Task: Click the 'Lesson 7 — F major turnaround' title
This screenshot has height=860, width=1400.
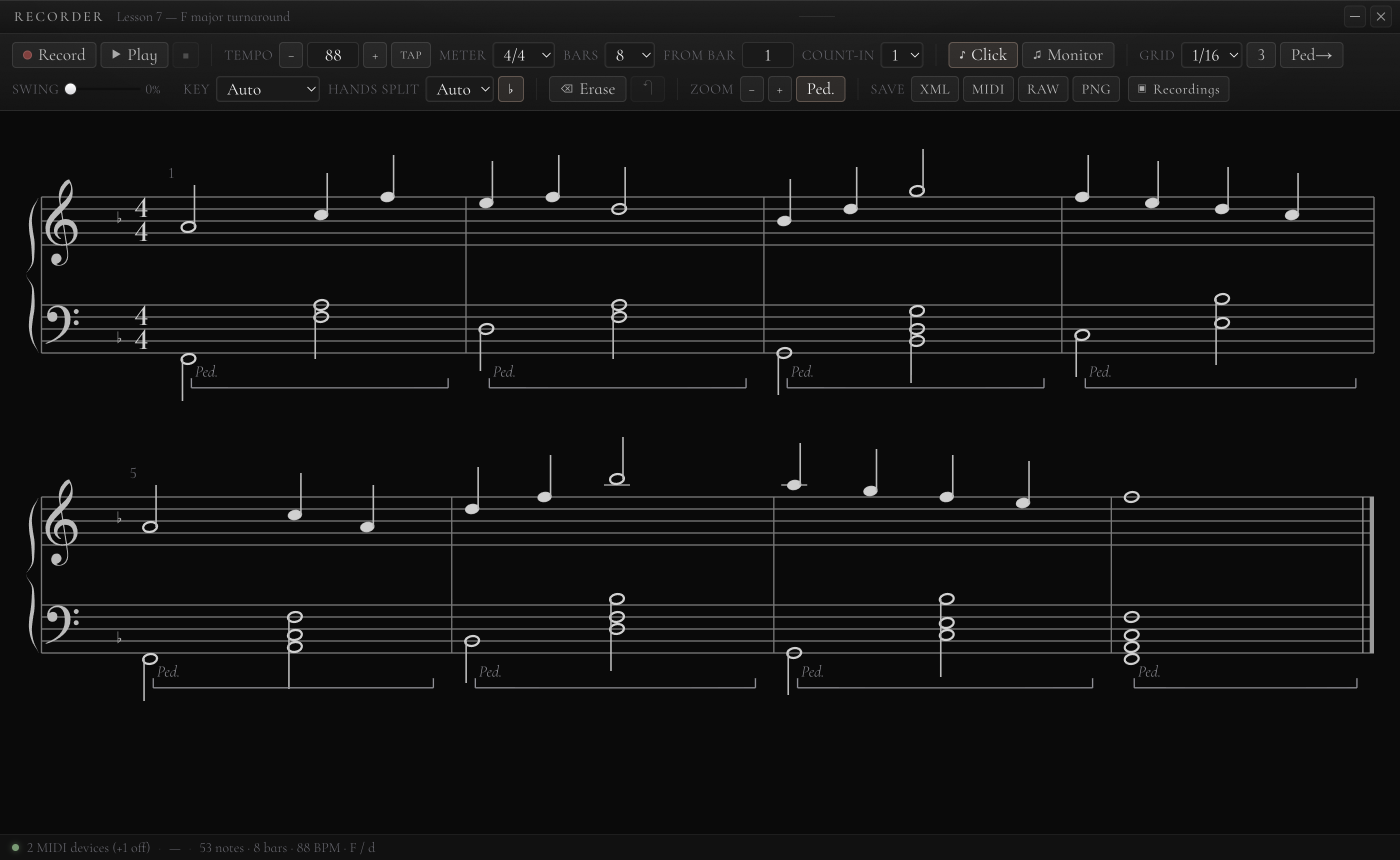Action: 203,16
